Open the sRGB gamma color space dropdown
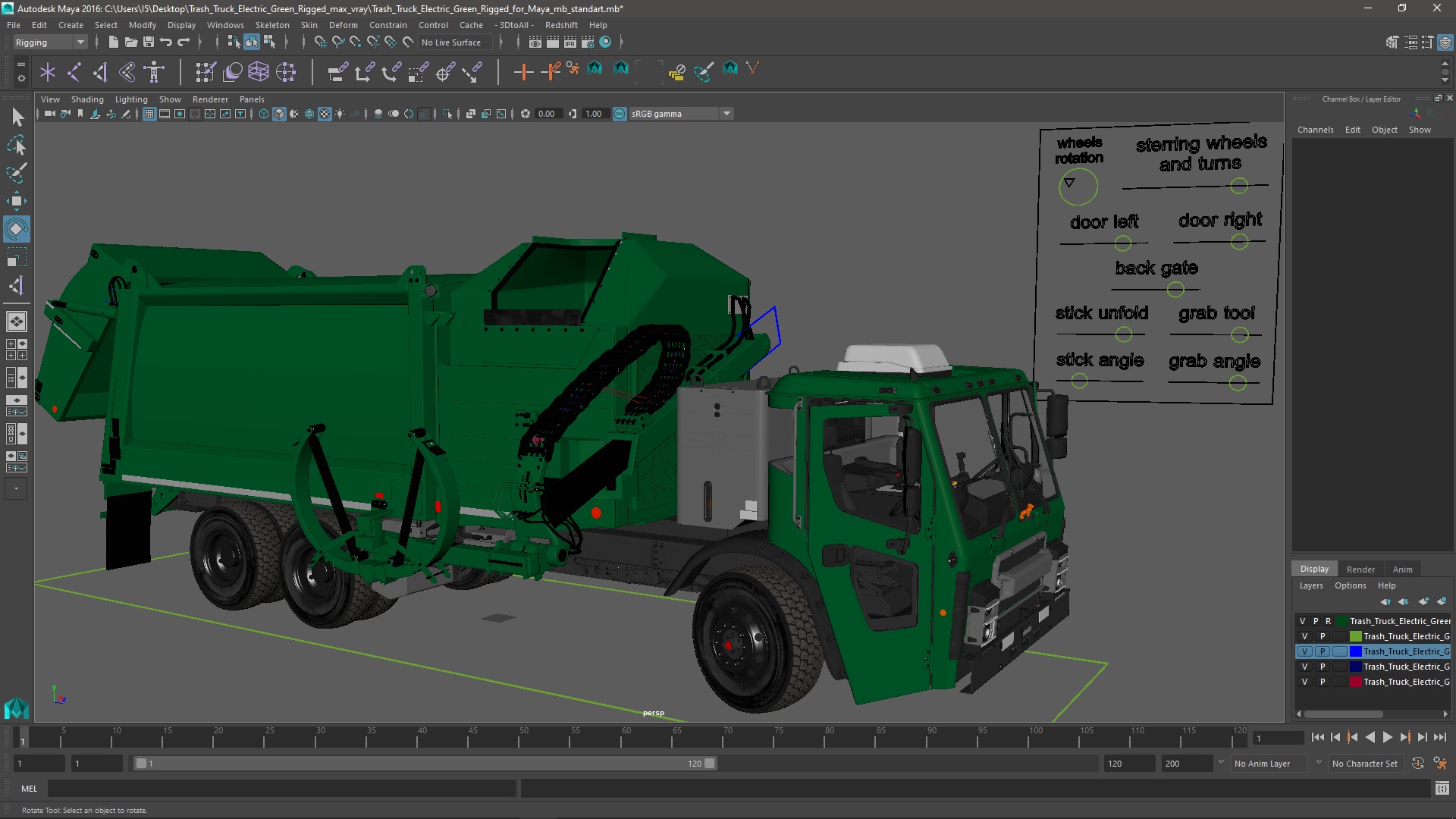Viewport: 1456px width, 819px height. tap(681, 114)
